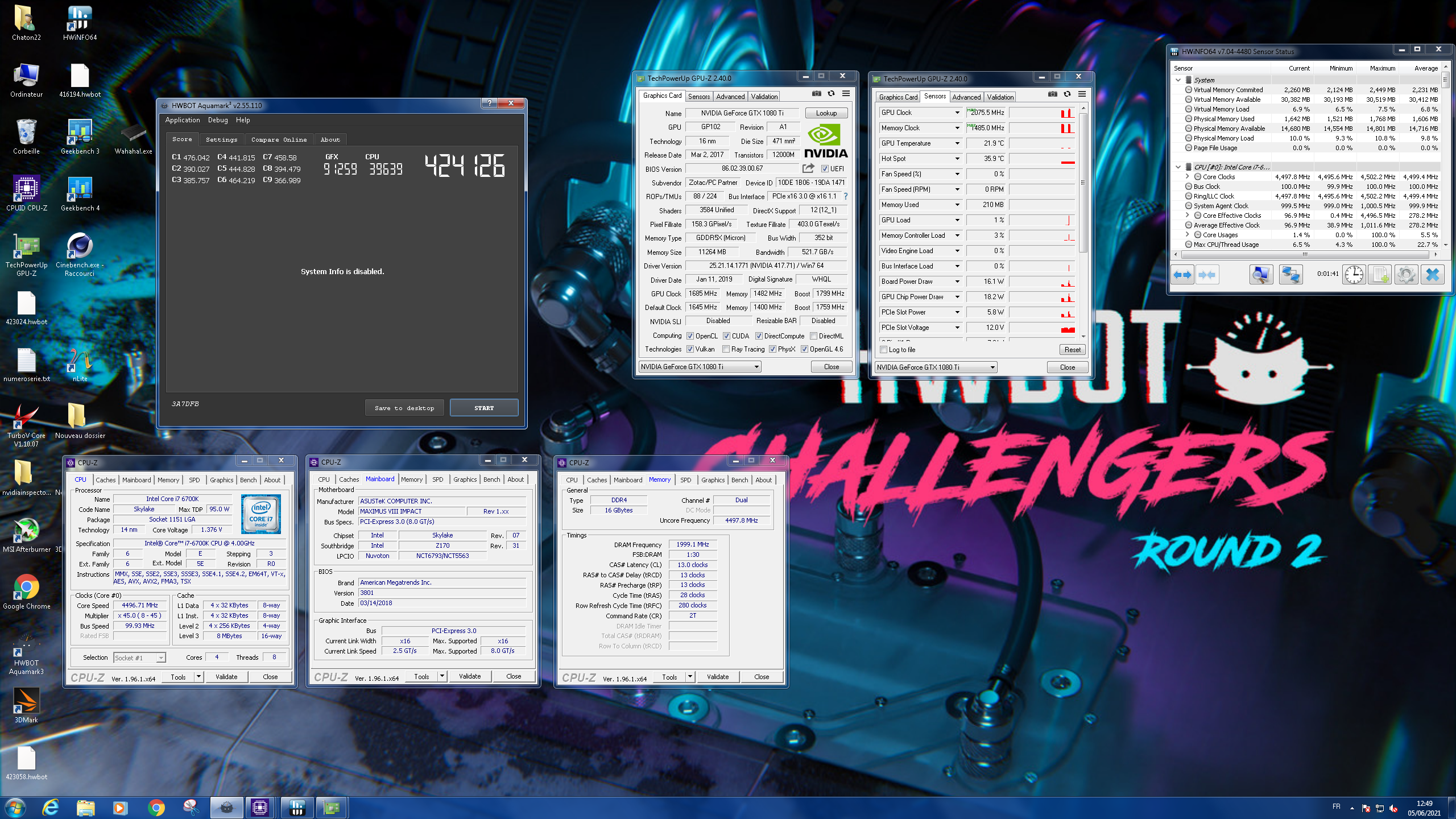The image size is (1456, 819).
Task: Toggle Vulkan checkbox in GPU-Z
Action: 690,349
